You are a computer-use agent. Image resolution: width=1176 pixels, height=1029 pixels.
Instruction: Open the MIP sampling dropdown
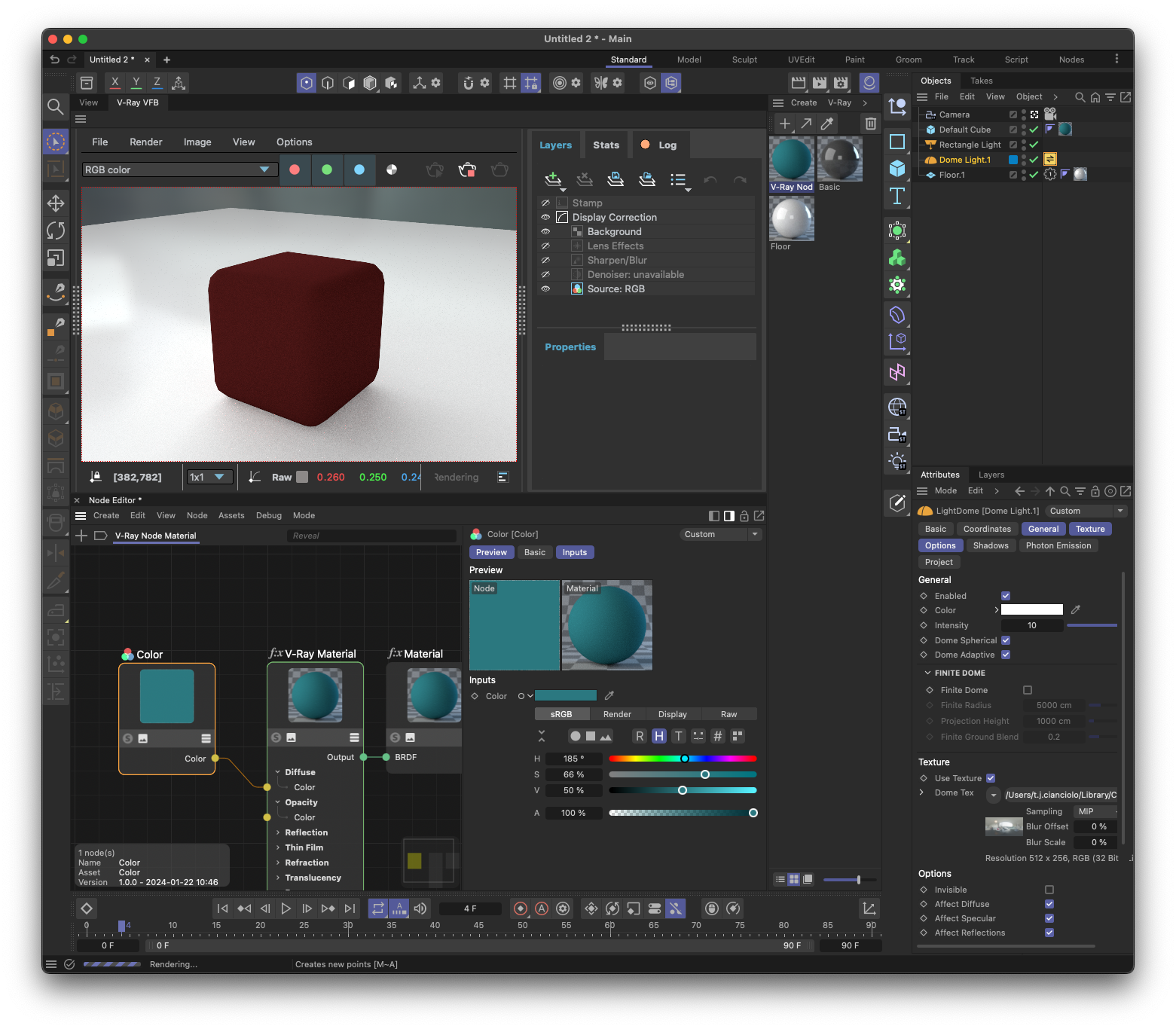pos(1095,811)
